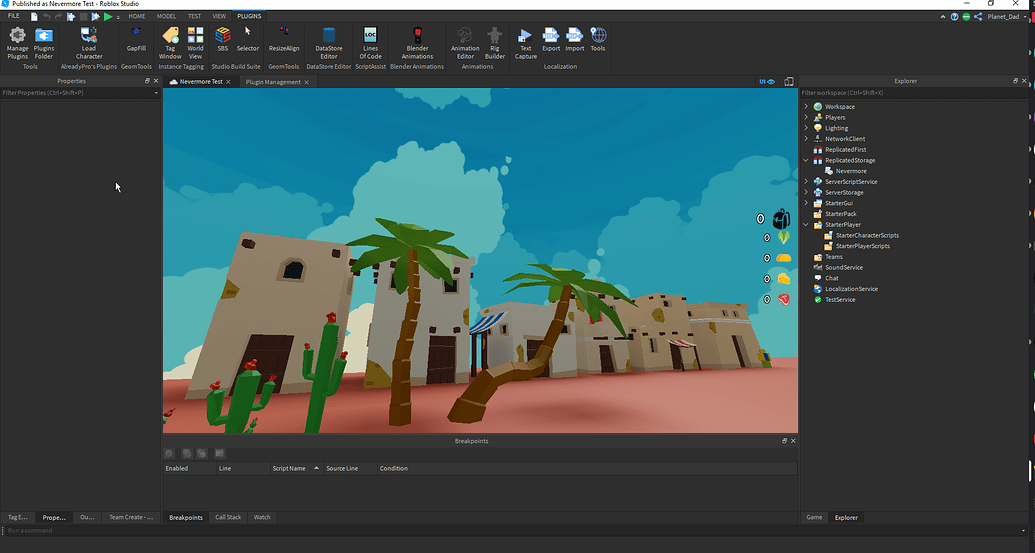Screen dimensions: 1035x553
Task: Switch to the Watch tab
Action: coord(262,517)
